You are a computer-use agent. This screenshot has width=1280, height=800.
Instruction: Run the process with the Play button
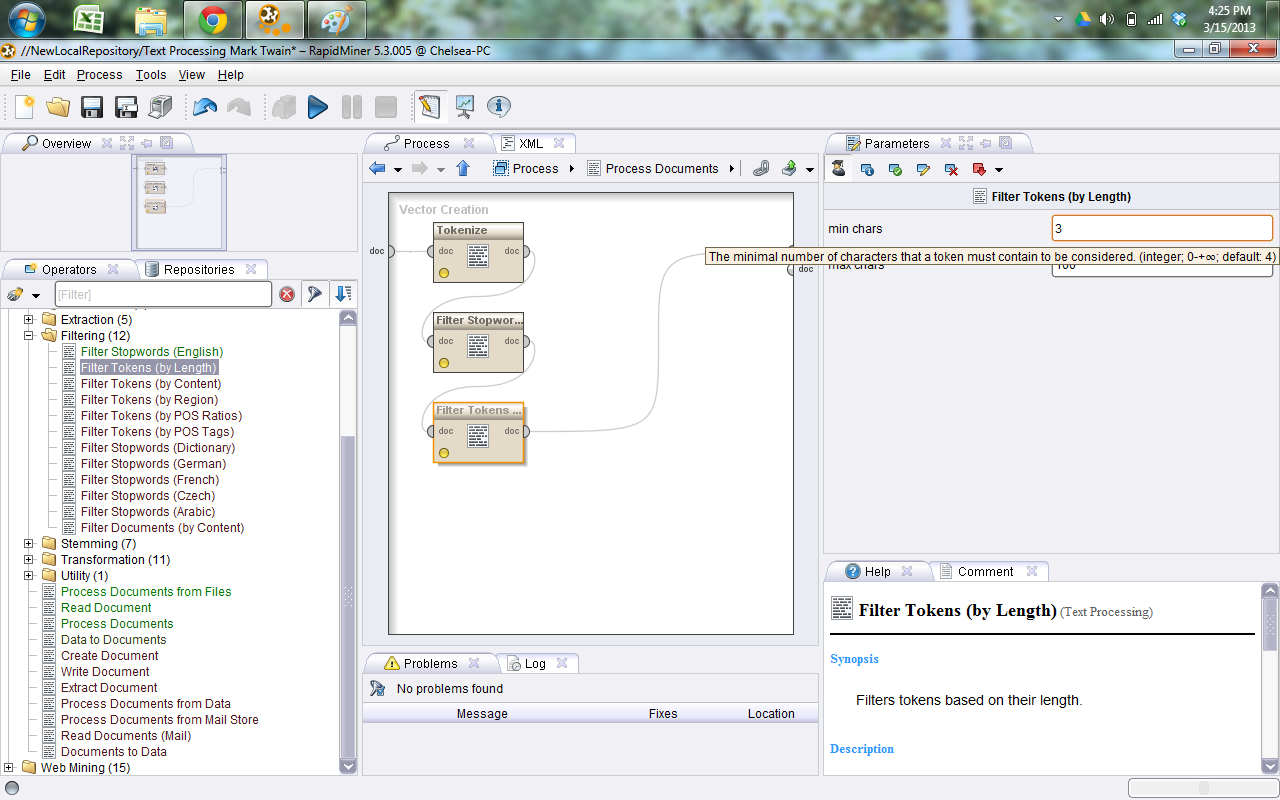[x=318, y=107]
